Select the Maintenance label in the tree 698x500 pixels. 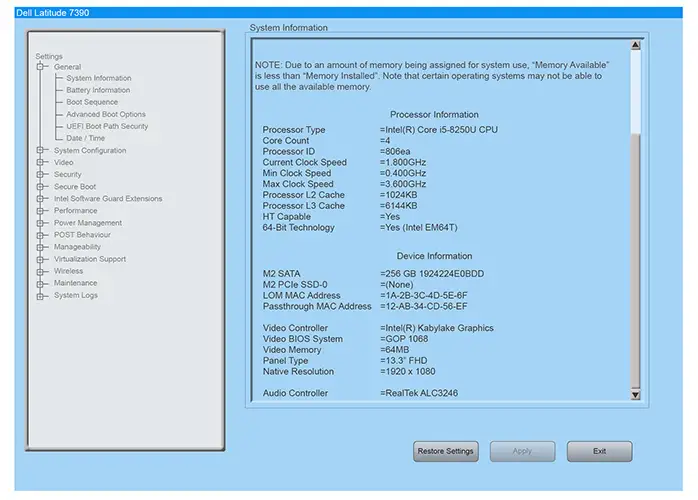(x=76, y=283)
